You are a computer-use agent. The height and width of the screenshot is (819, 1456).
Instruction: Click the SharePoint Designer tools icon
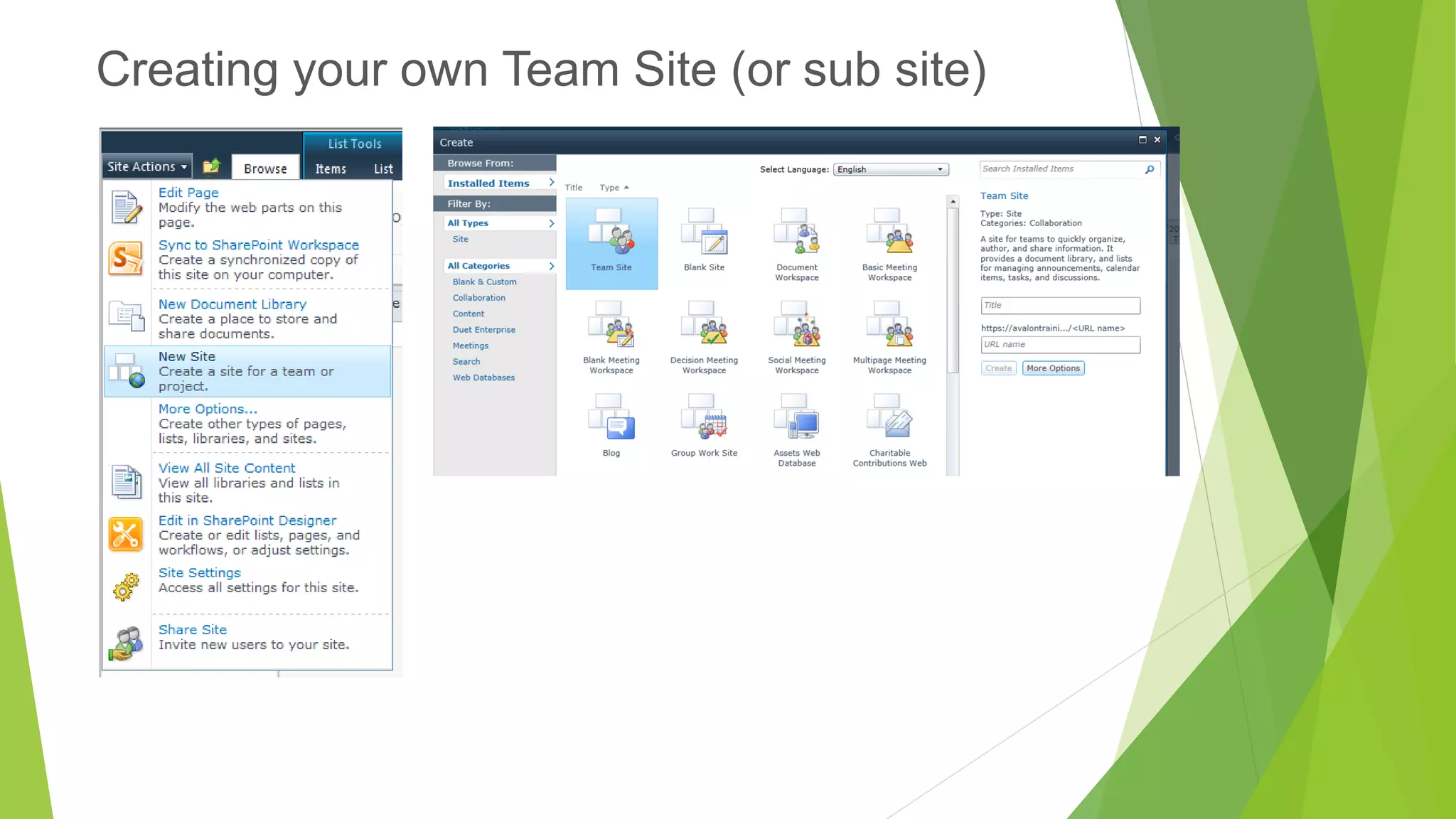126,535
